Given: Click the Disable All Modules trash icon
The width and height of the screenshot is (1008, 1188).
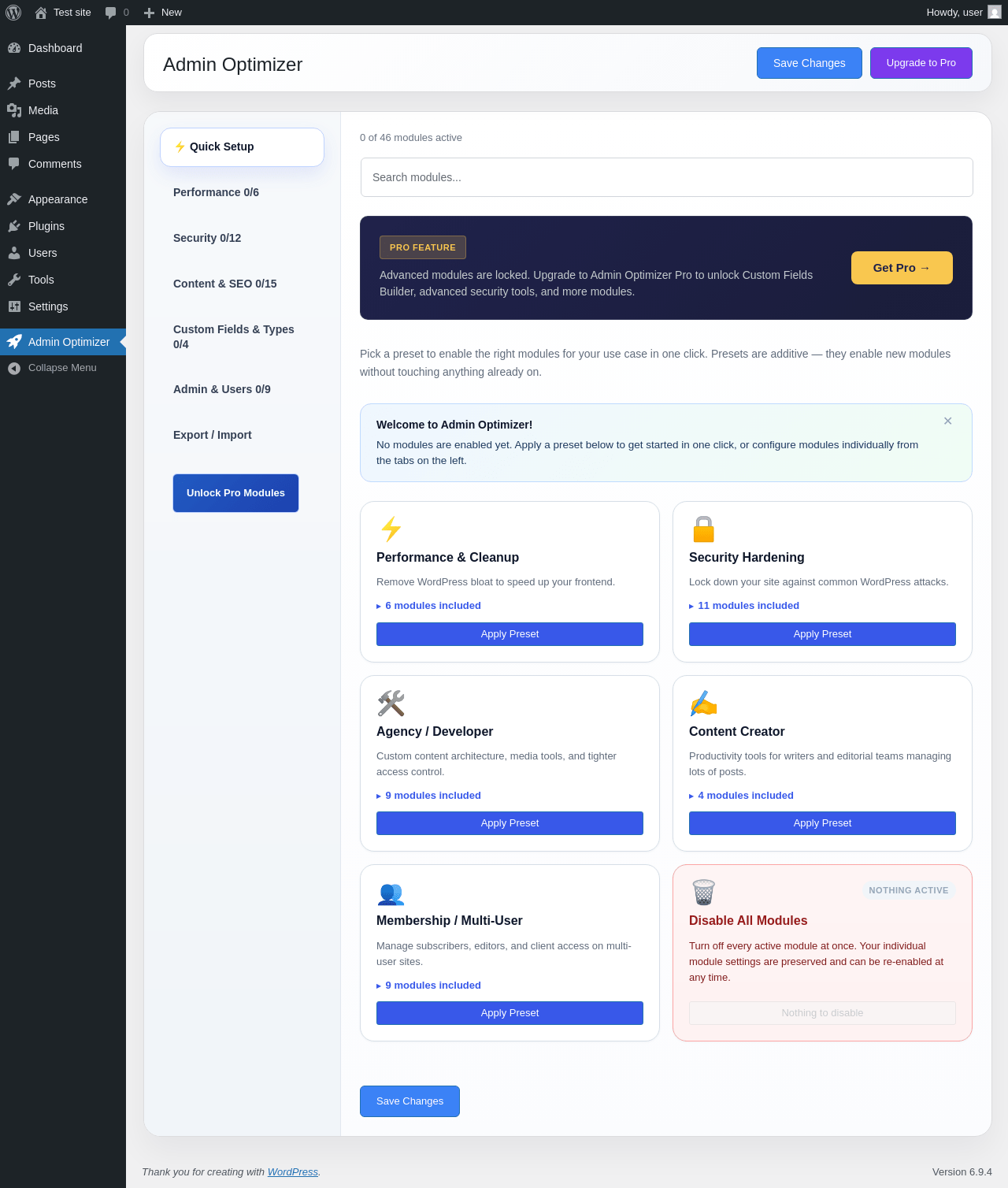Looking at the screenshot, I should [x=704, y=893].
